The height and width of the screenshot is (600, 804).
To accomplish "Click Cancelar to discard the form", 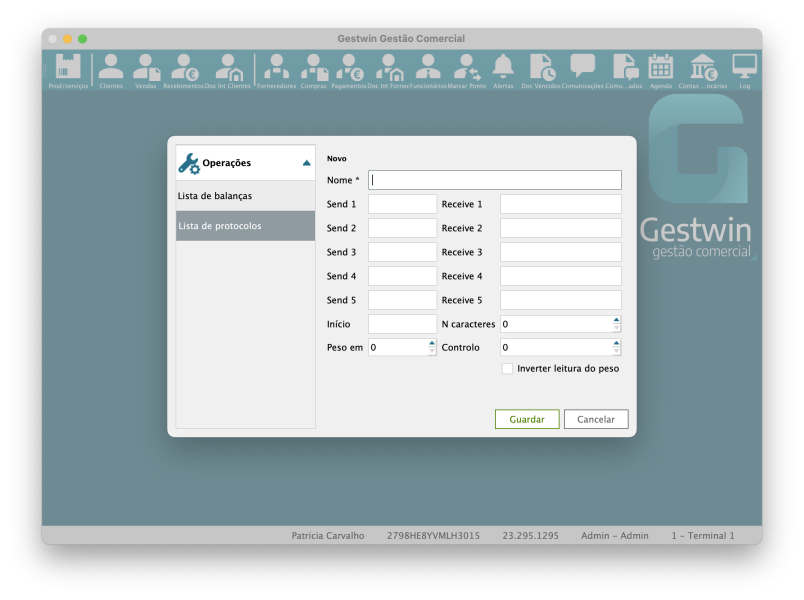I will click(x=596, y=420).
